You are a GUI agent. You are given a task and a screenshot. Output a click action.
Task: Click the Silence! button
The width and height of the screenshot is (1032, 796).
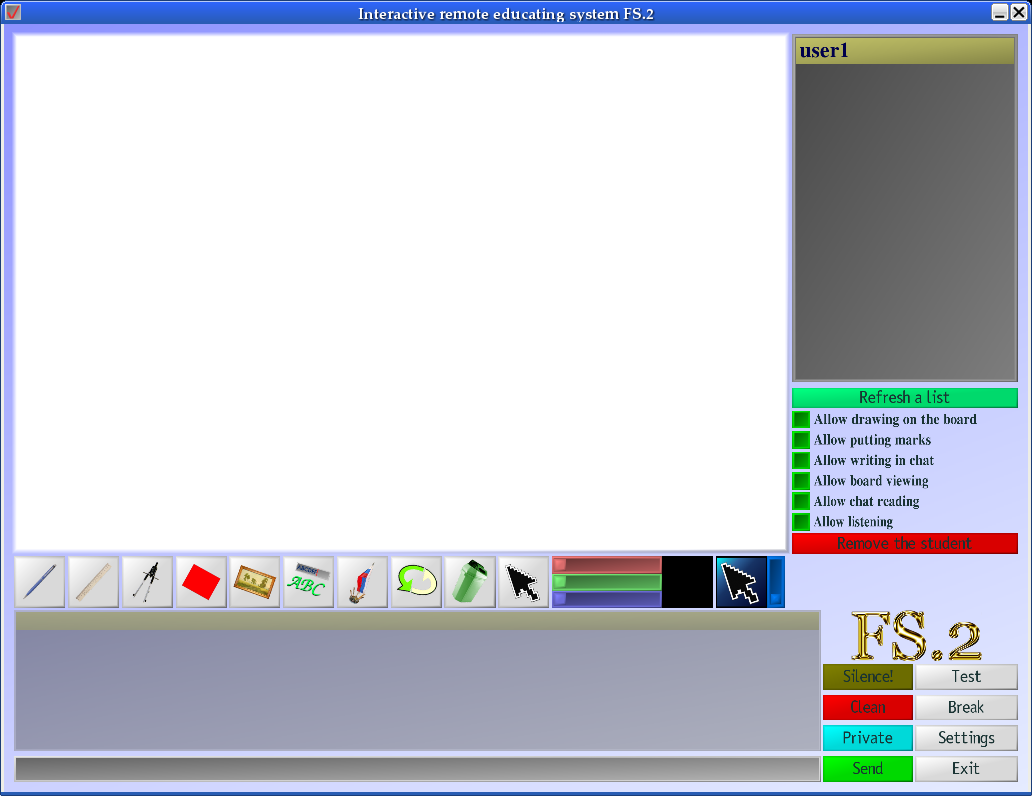(867, 676)
